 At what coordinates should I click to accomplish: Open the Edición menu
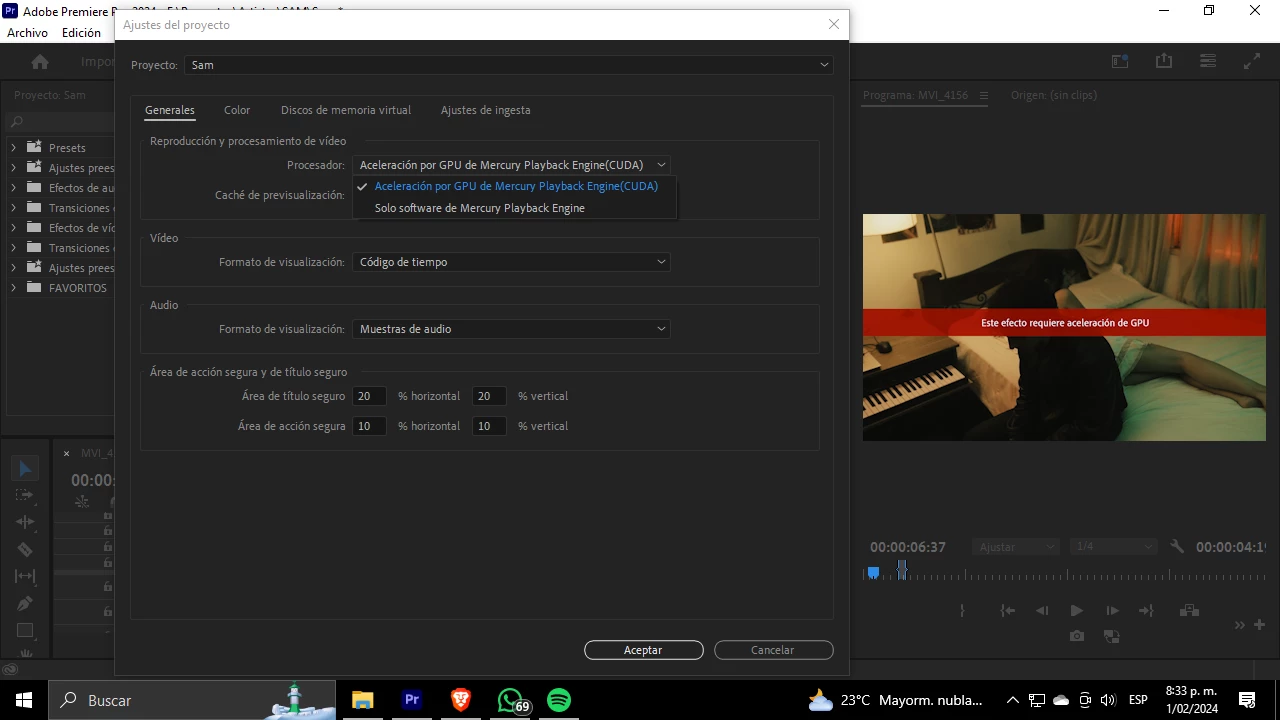pos(81,33)
